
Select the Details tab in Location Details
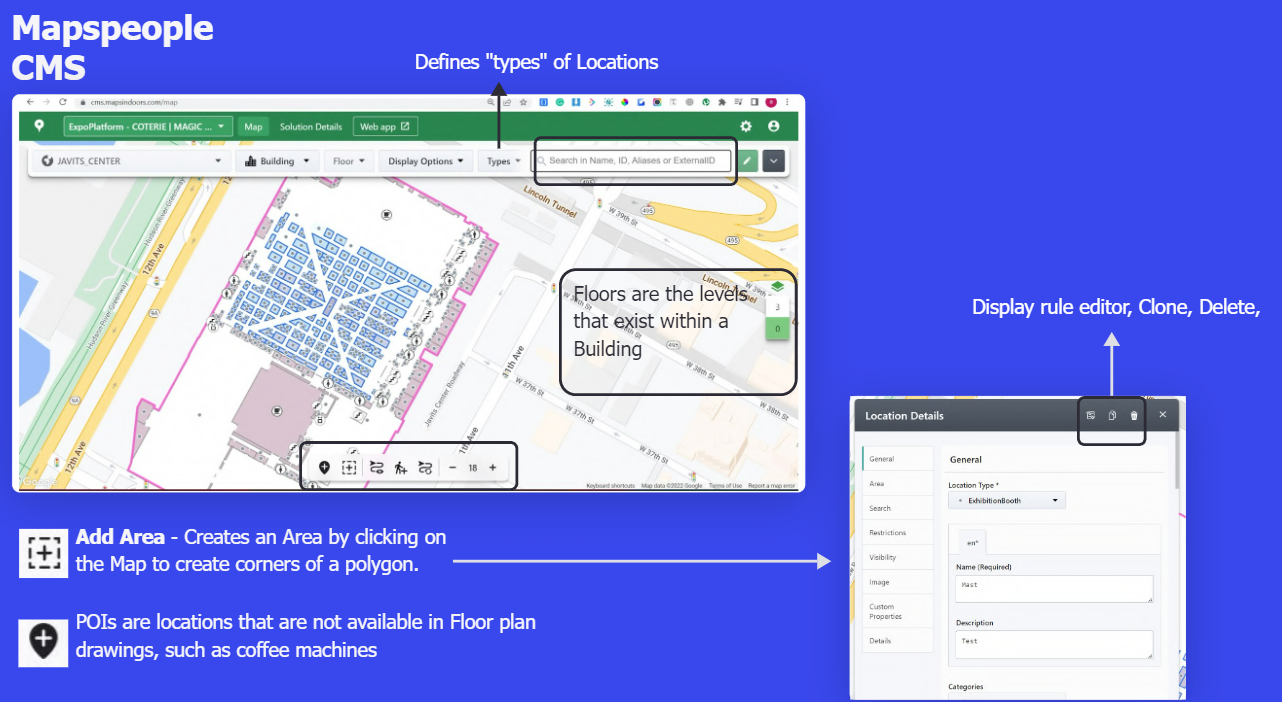tap(896, 641)
